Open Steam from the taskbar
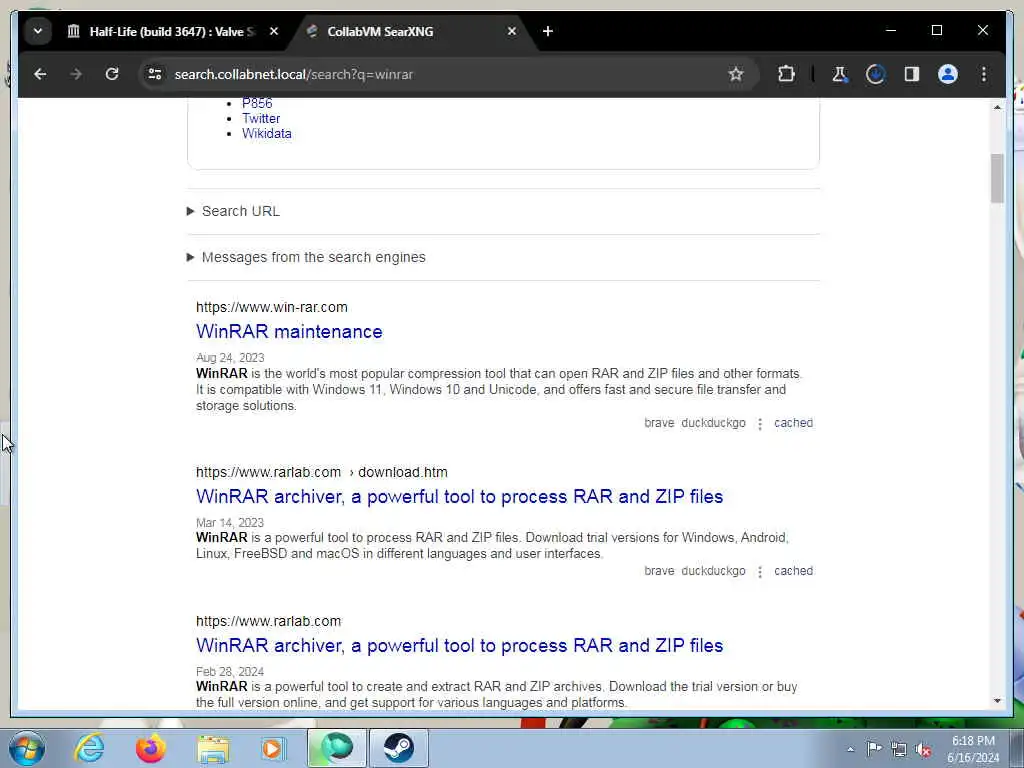This screenshot has width=1024, height=768. click(x=398, y=748)
